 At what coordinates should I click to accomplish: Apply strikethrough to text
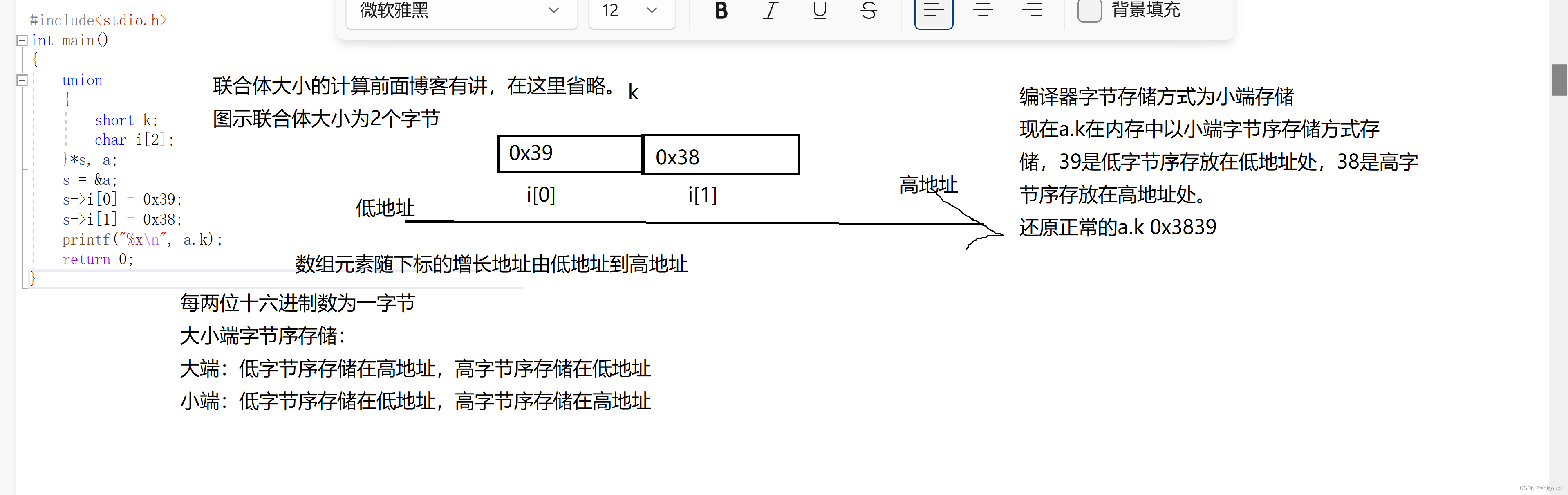pos(869,10)
